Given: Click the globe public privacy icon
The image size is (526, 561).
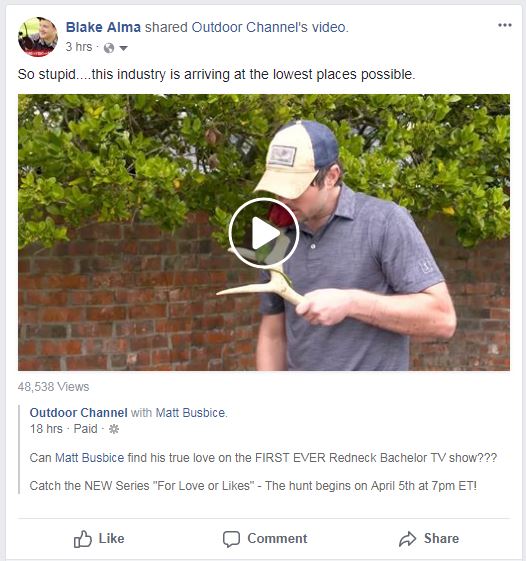Looking at the screenshot, I should click(x=109, y=48).
